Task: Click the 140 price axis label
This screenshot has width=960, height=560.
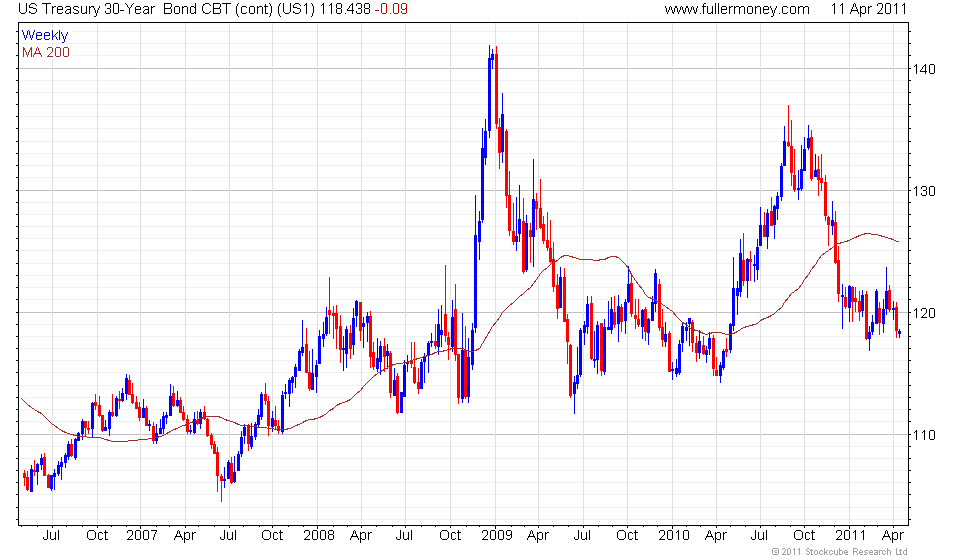Action: coord(924,69)
